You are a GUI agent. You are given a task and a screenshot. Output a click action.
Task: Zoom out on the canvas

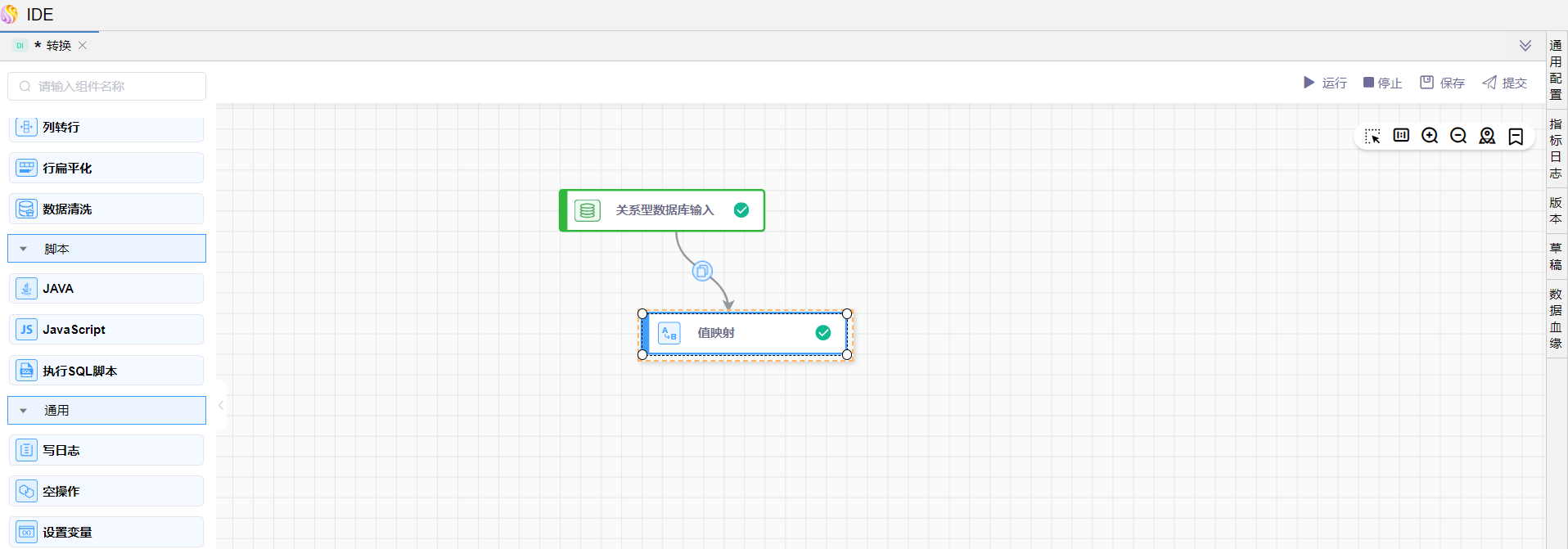(1458, 136)
